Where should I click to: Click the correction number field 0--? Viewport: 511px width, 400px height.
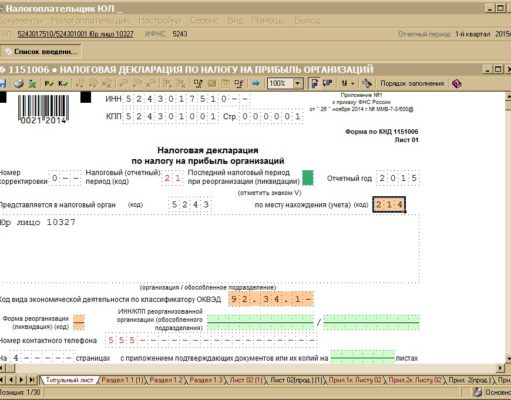click(x=65, y=178)
